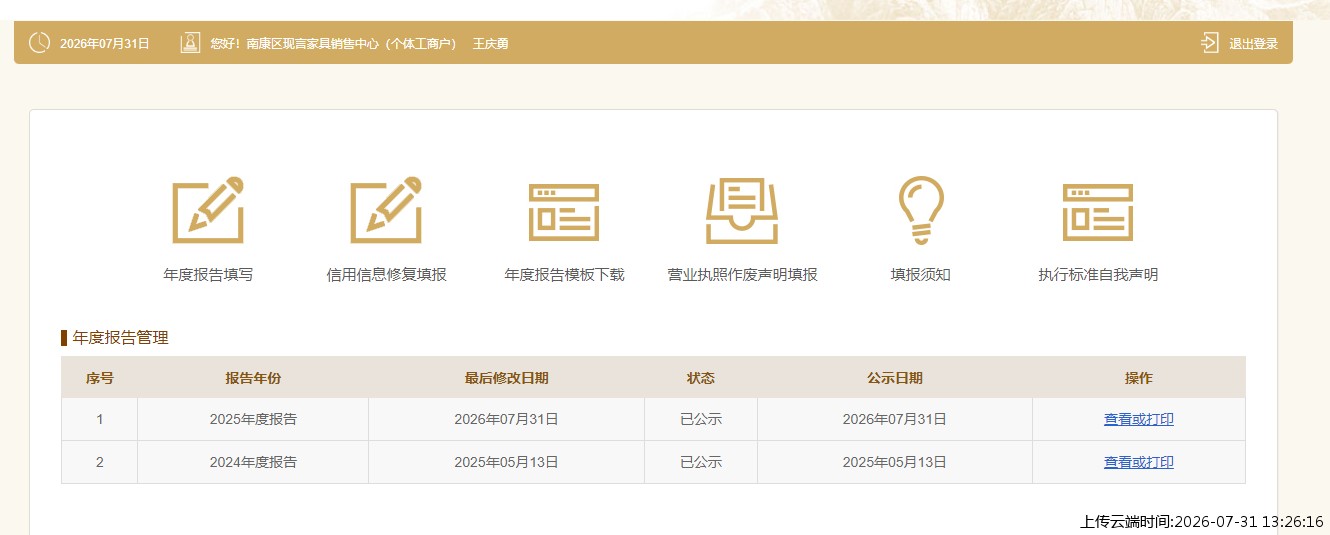Click the 年度报告模板下载 template icon
1330x535 pixels.
click(564, 212)
